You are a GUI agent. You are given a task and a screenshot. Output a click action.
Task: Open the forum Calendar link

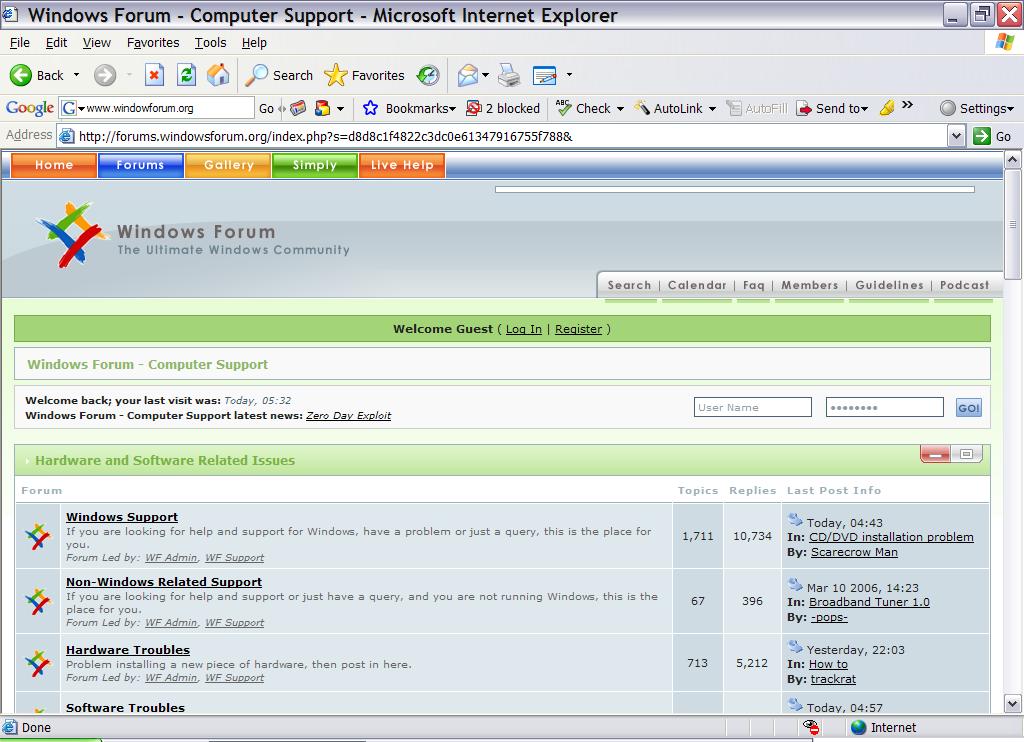pos(697,285)
